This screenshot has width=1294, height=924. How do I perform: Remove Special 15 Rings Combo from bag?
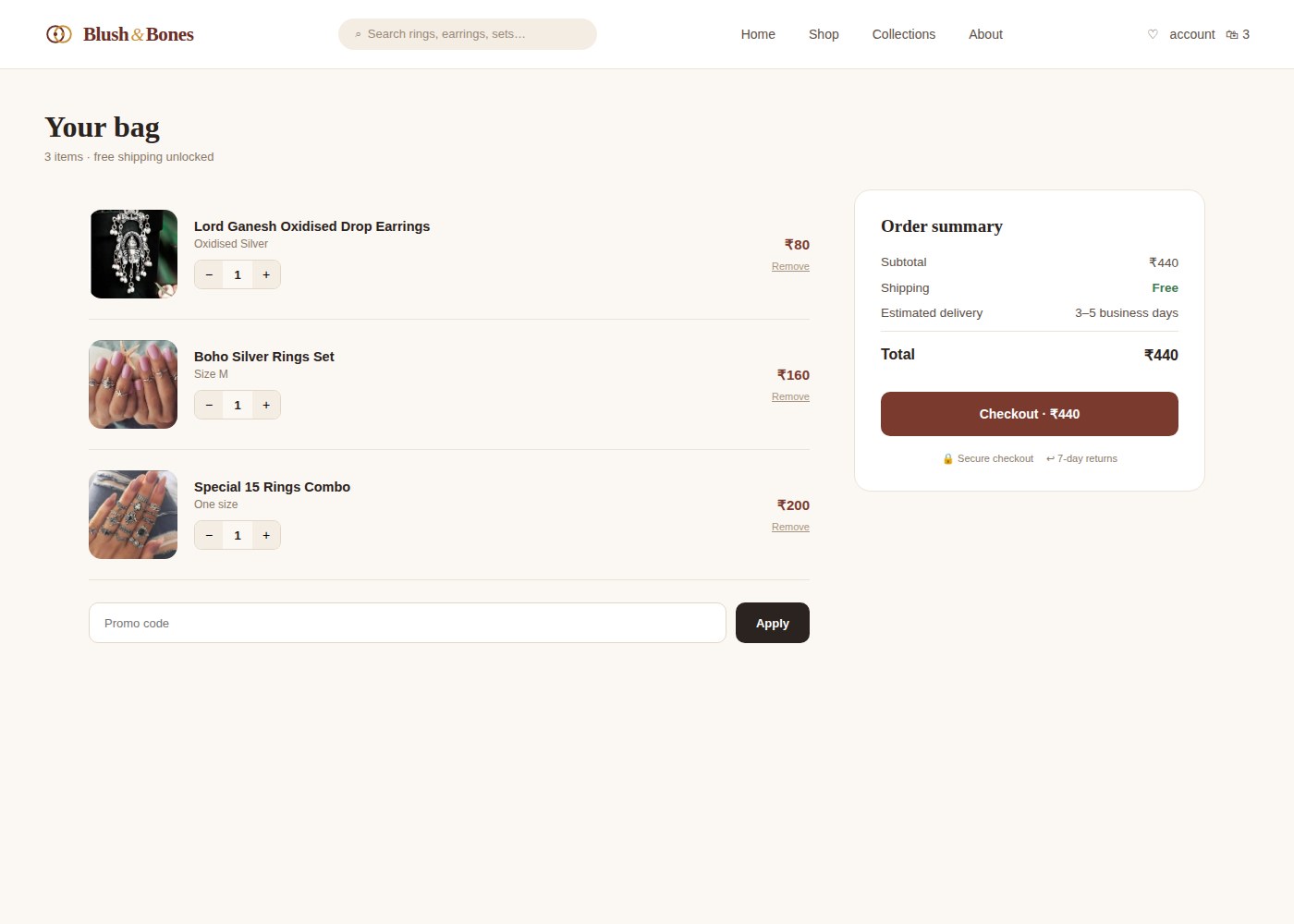(790, 527)
